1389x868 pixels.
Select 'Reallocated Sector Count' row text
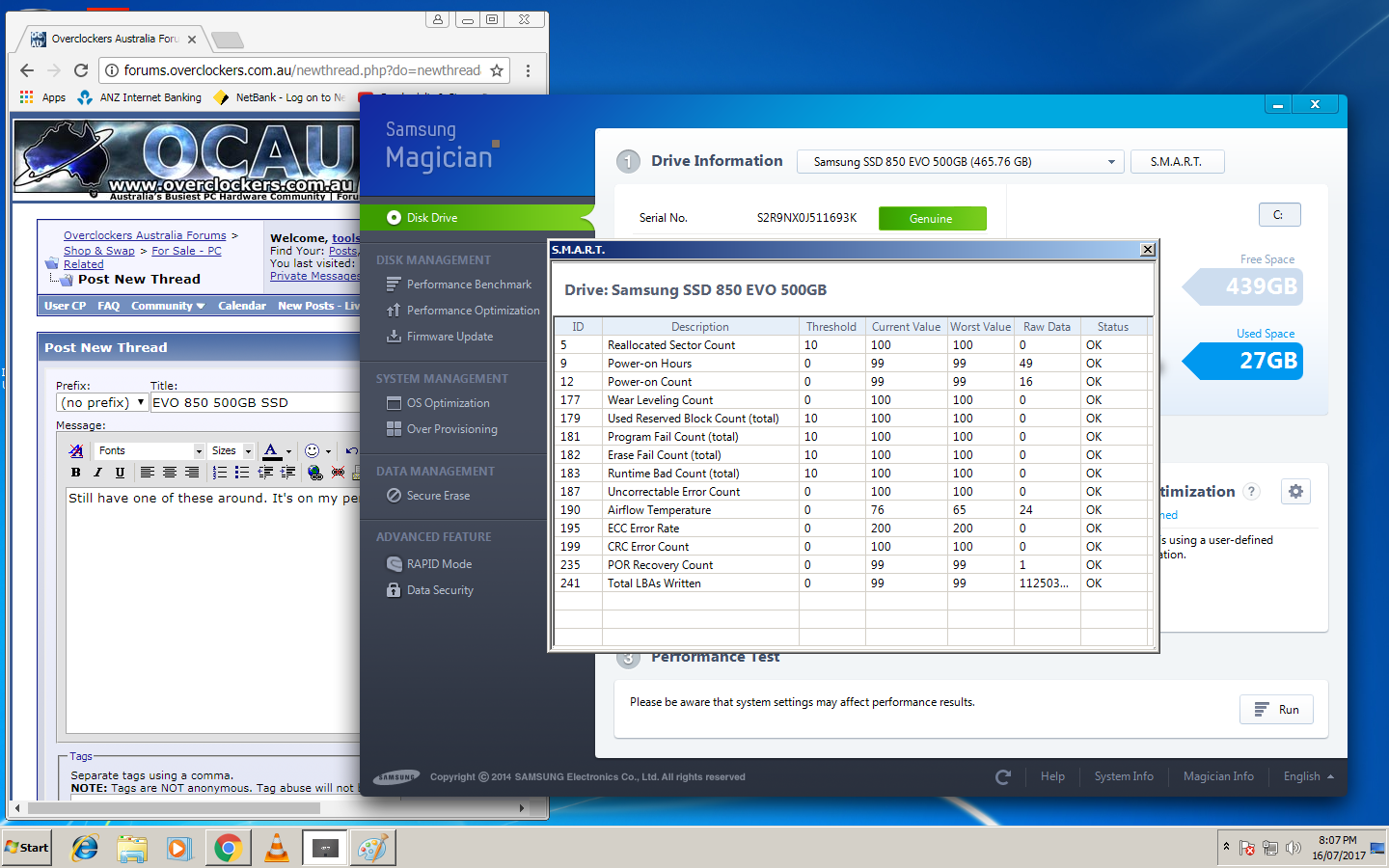[x=671, y=345]
